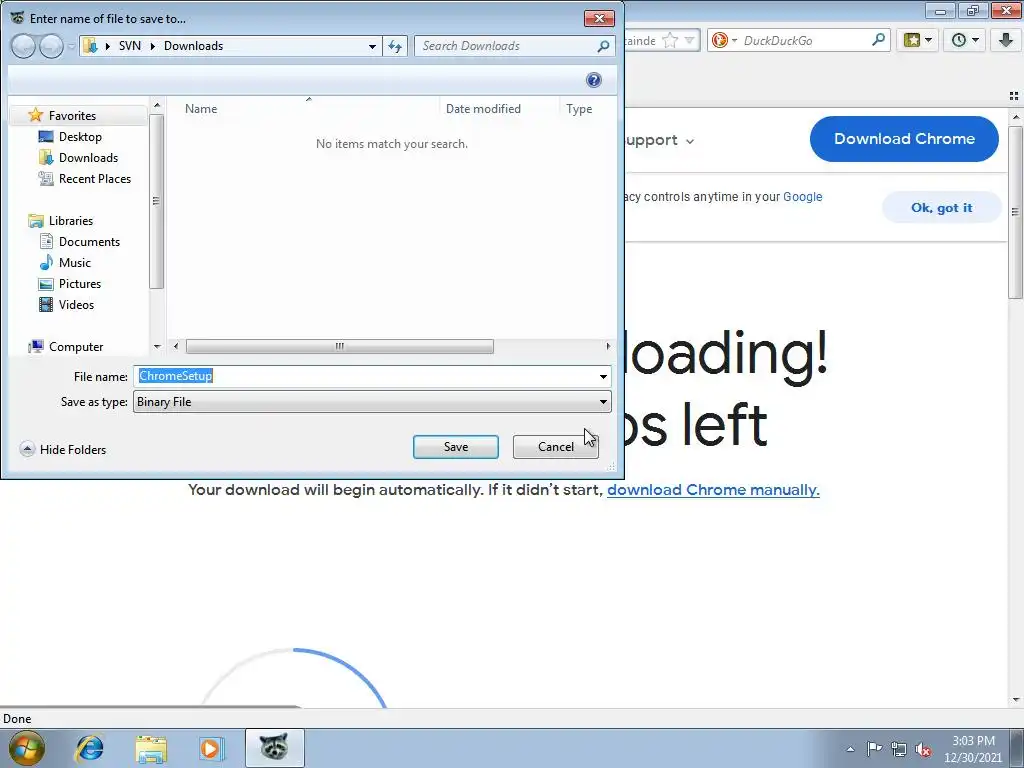Show hidden tray icons arrow
The height and width of the screenshot is (768, 1024).
click(850, 749)
